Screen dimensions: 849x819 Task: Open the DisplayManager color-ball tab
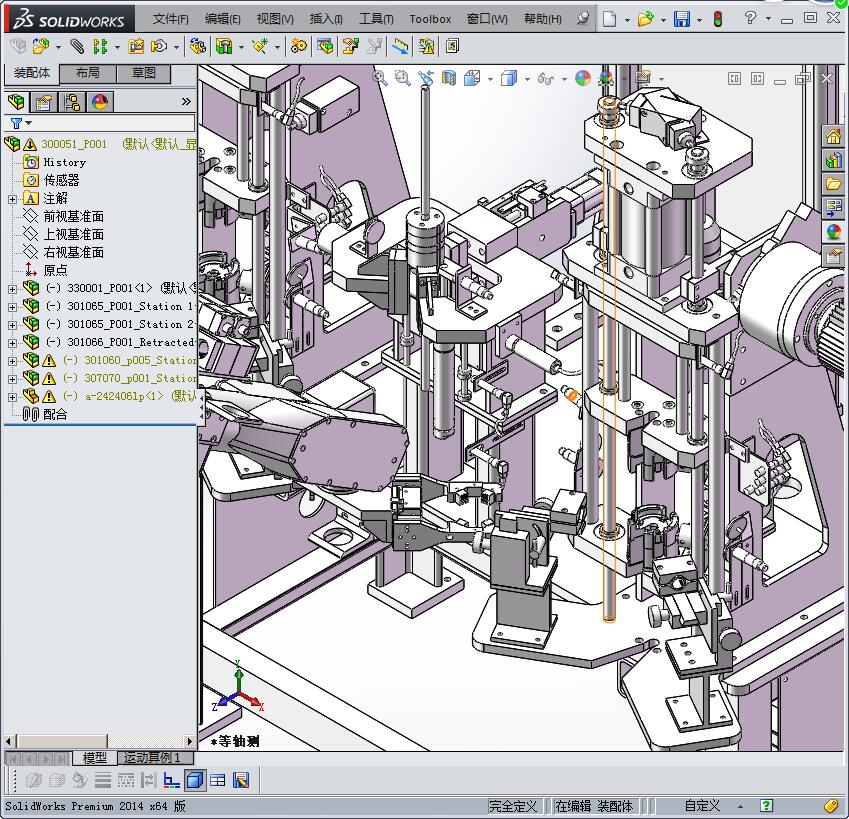click(x=99, y=102)
